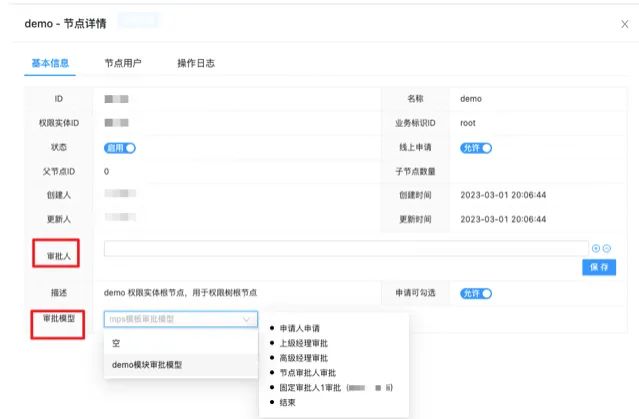Click the 上级经理审批 step in preview
The width and height of the screenshot is (639, 419).
pyautogui.click(x=304, y=343)
